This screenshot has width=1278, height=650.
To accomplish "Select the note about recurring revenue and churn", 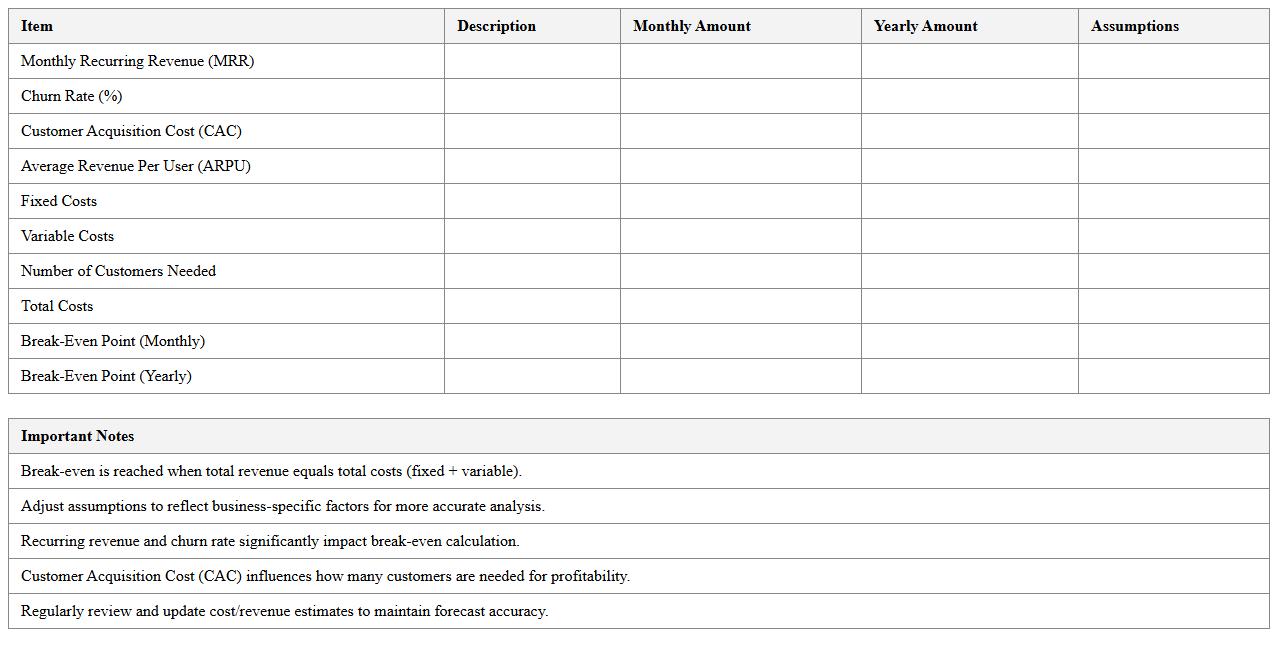I will (x=270, y=541).
